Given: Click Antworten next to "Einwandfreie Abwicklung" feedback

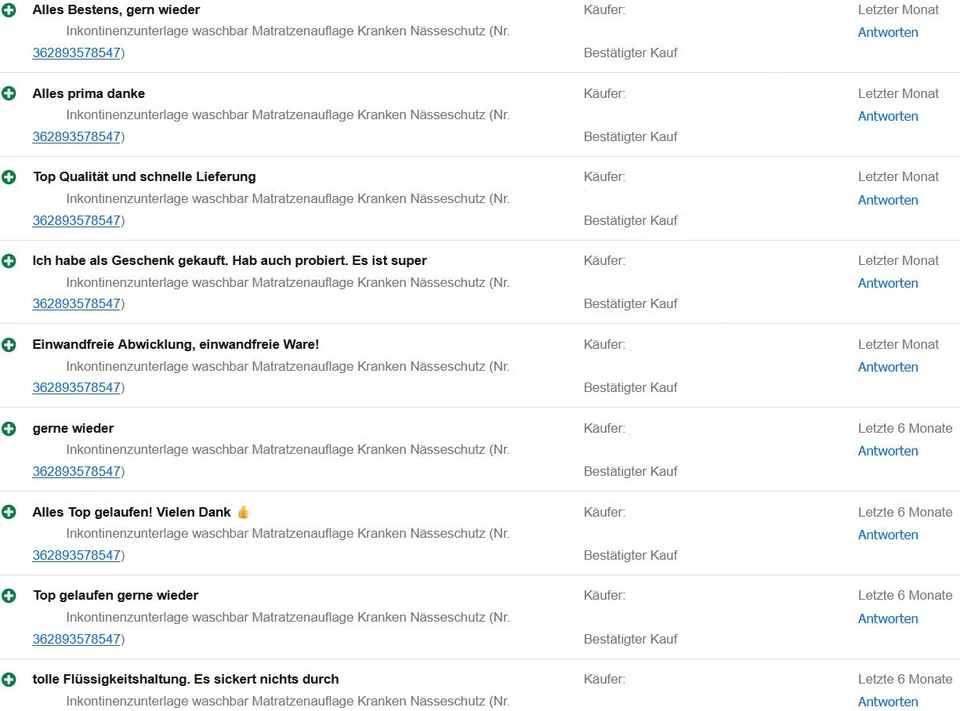Looking at the screenshot, I should point(887,367).
